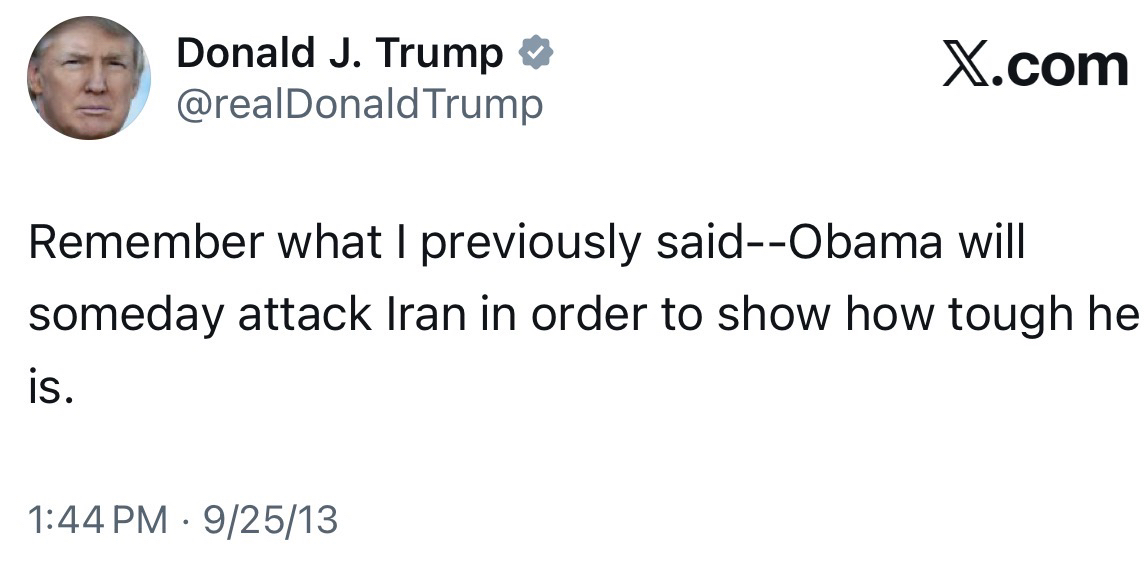Viewport: 1144px width, 569px height.
Task: Click the X logo in the watermark
Action: click(963, 66)
